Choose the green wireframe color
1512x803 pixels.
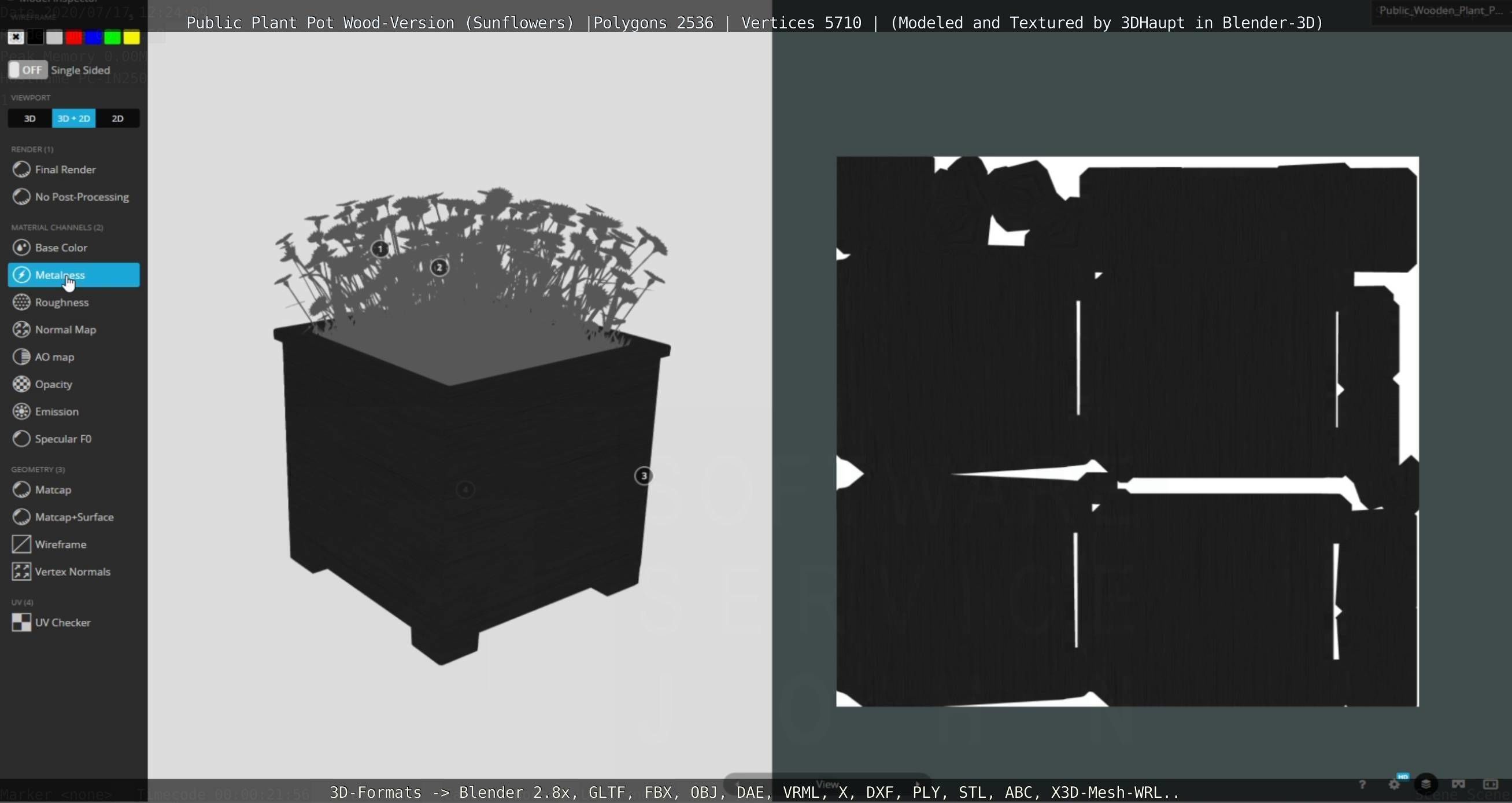[113, 38]
